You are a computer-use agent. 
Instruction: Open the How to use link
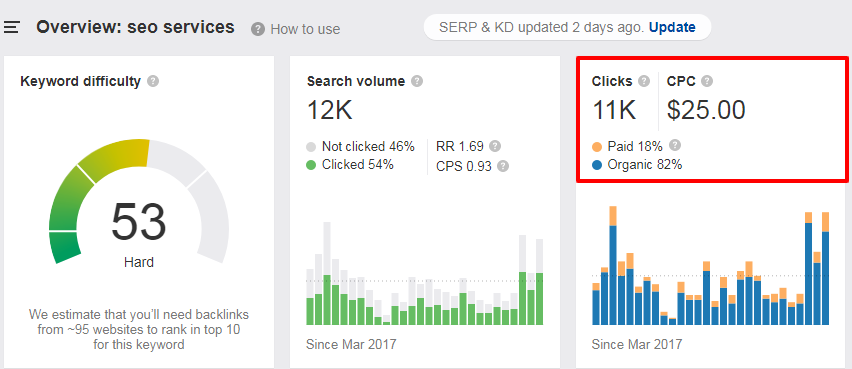[305, 29]
